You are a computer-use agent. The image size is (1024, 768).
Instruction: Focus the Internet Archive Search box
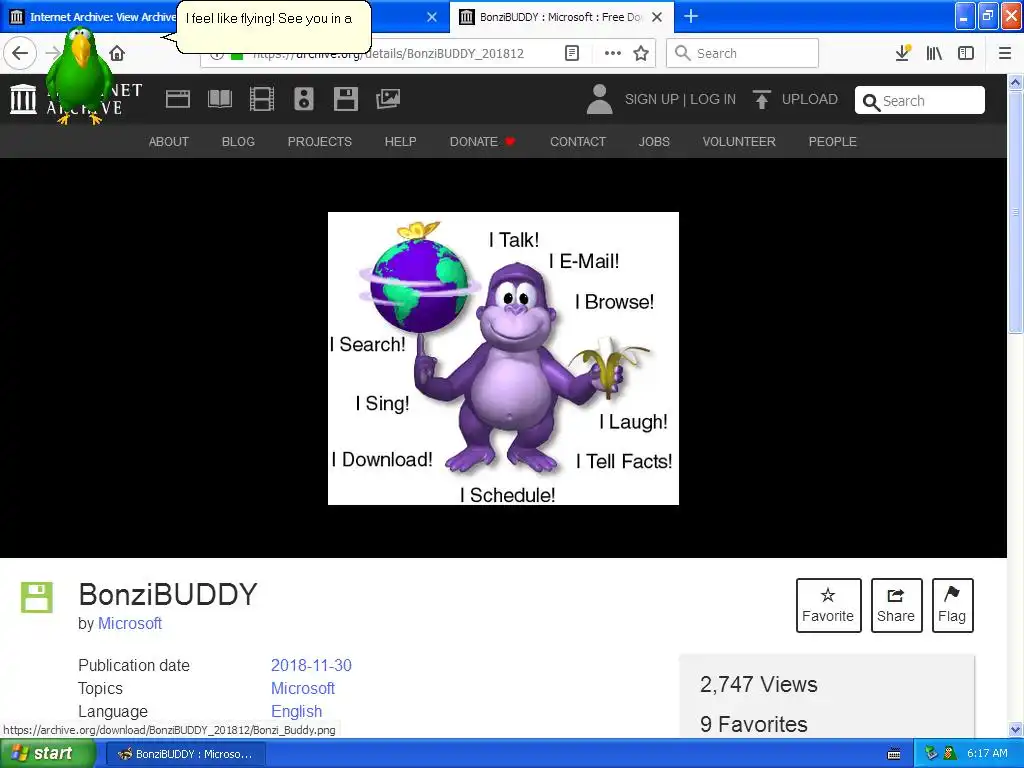click(x=920, y=101)
